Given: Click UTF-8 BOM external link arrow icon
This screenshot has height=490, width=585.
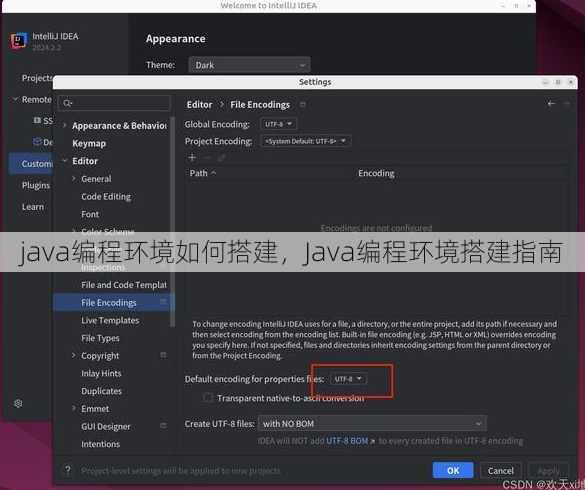Looking at the screenshot, I should pyautogui.click(x=372, y=441).
